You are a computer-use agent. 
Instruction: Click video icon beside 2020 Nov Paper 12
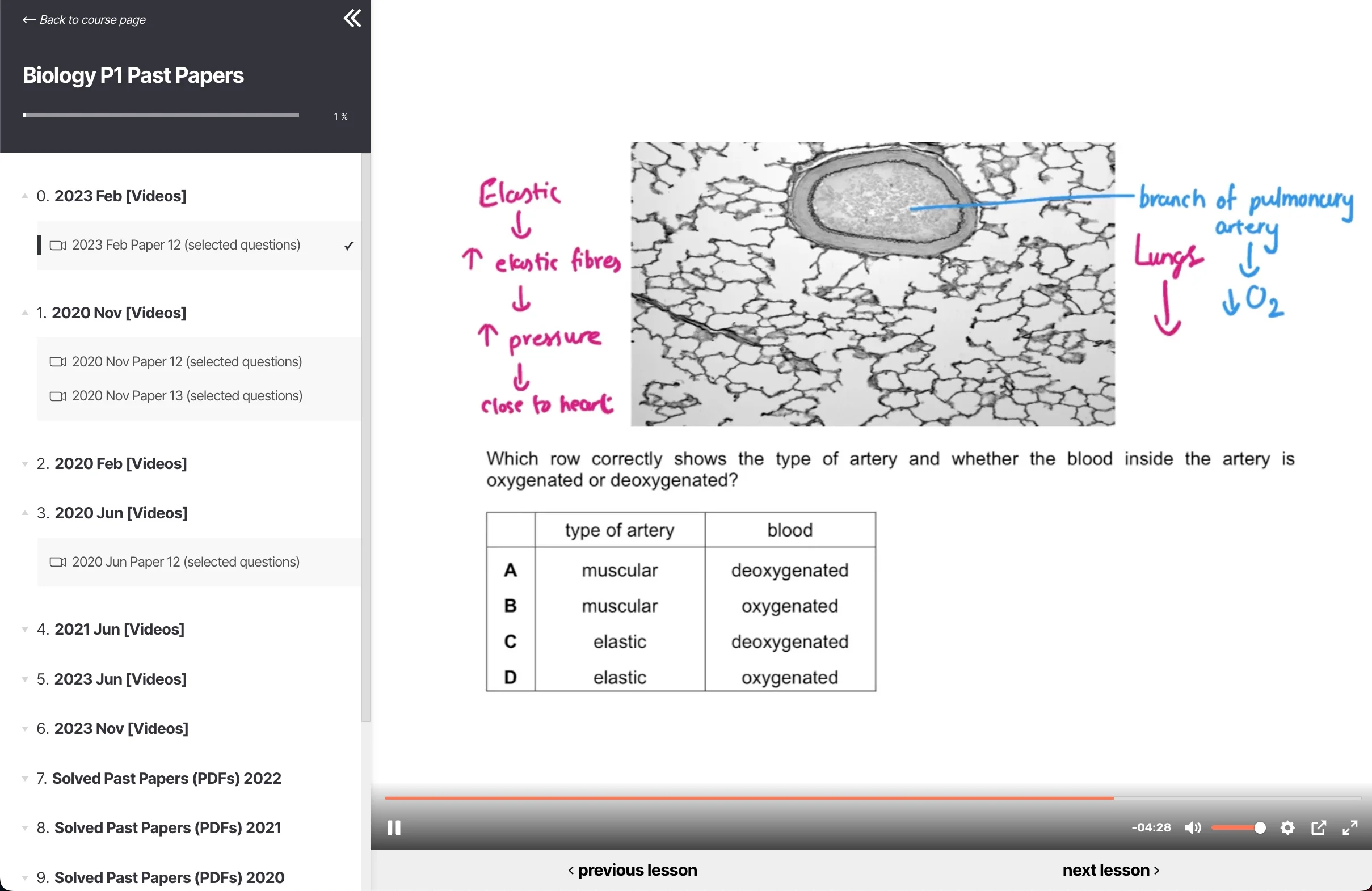(58, 362)
